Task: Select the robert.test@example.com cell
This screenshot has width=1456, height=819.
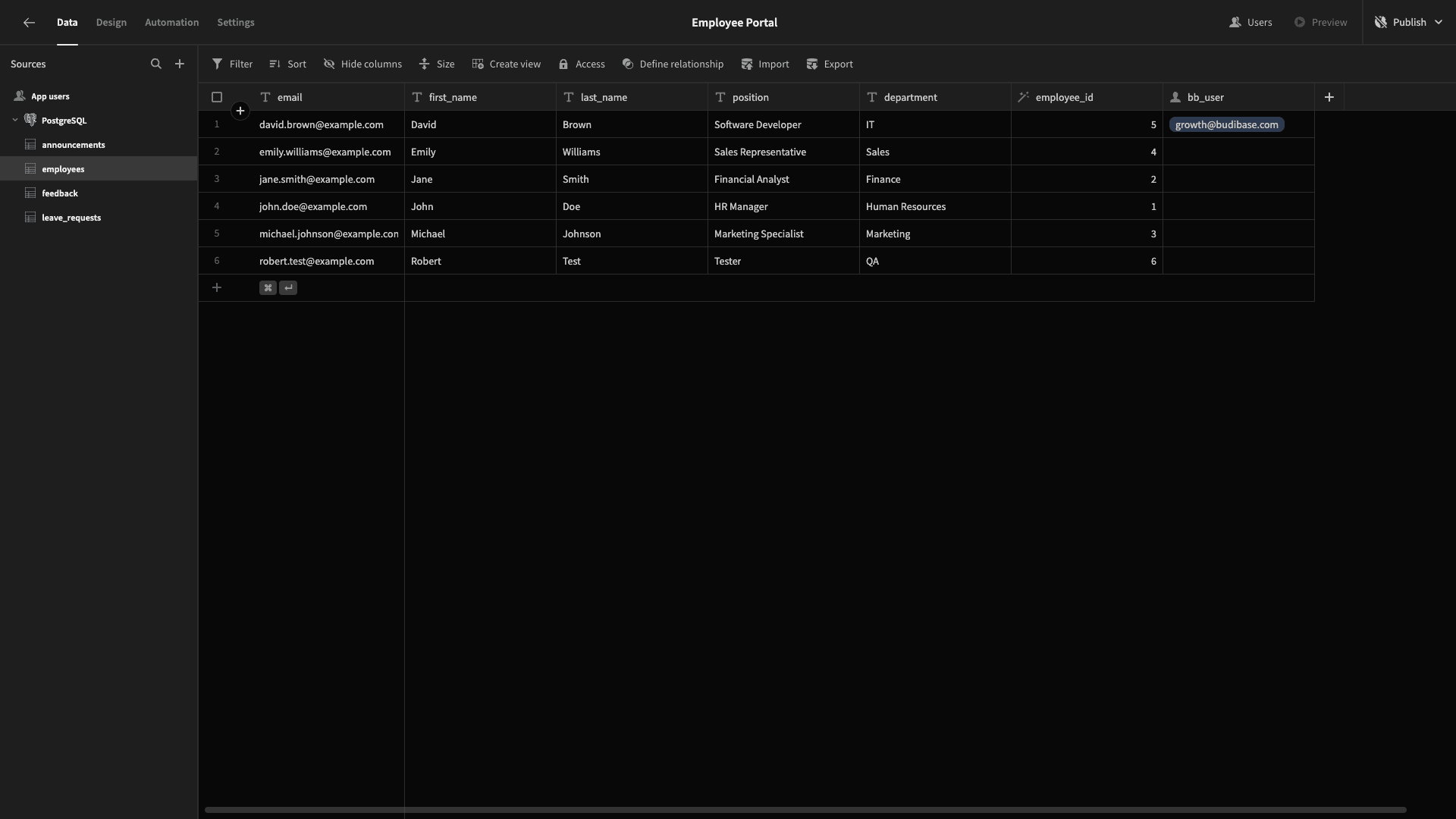Action: [x=328, y=261]
